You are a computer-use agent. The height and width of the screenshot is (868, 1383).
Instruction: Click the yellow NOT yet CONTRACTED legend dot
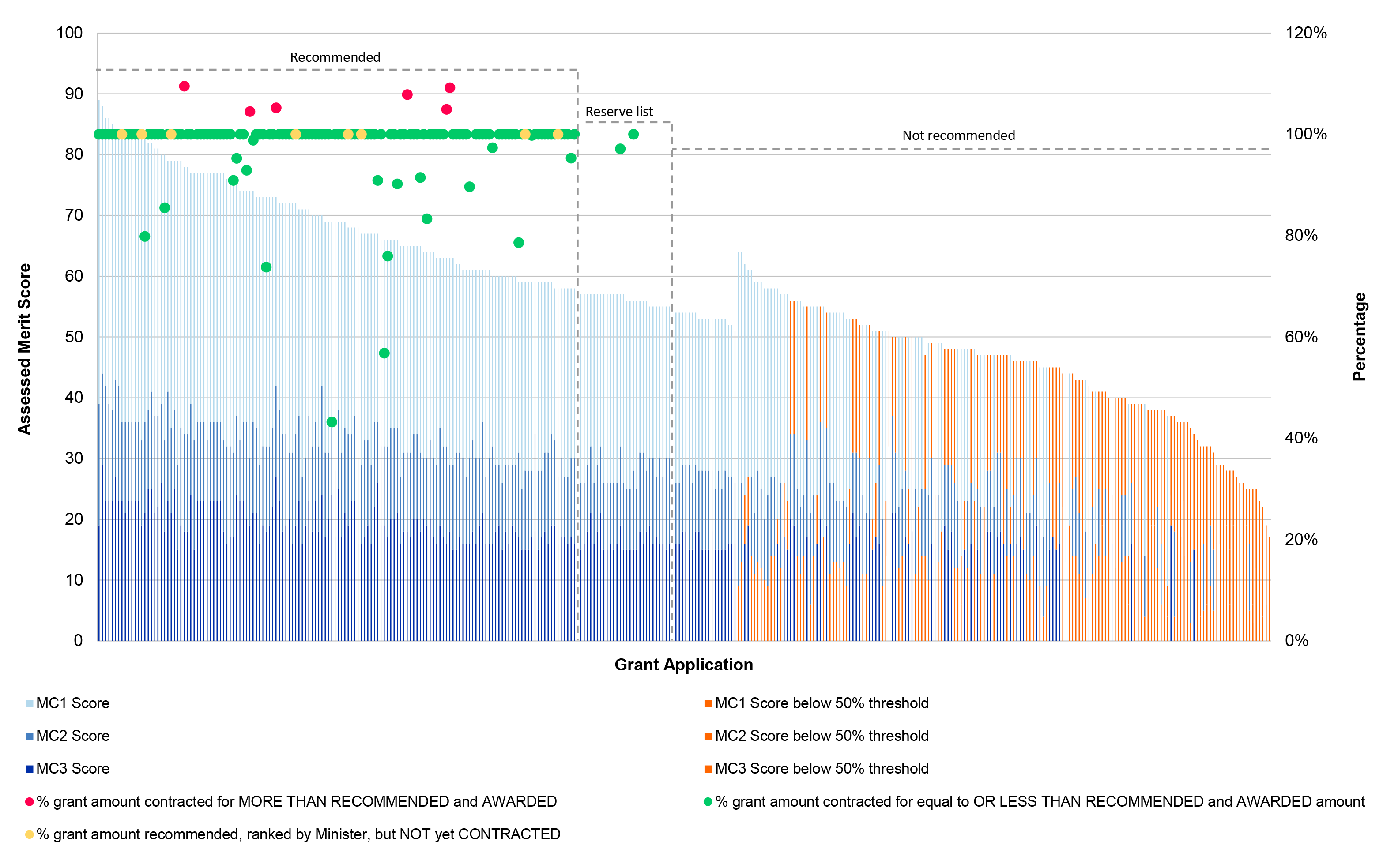pos(29,835)
